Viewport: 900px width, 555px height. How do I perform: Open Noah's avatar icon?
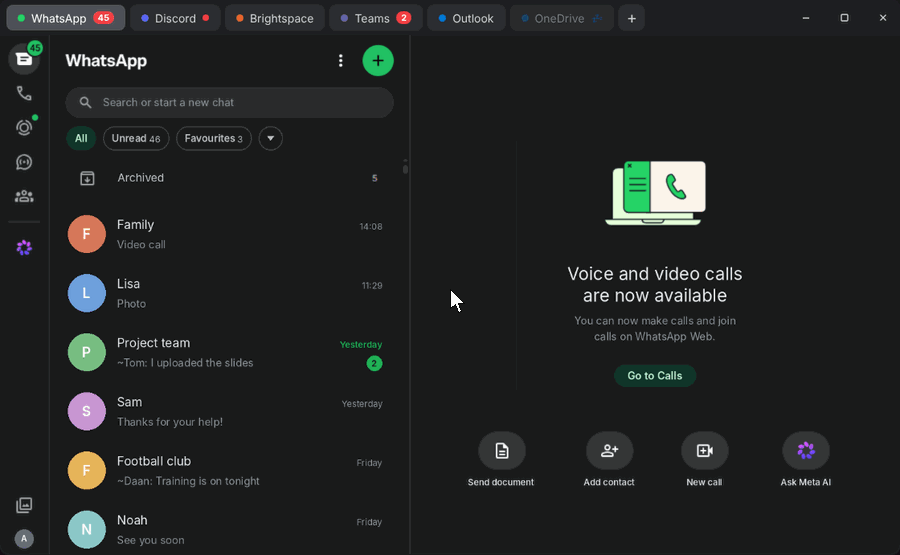[x=87, y=530]
